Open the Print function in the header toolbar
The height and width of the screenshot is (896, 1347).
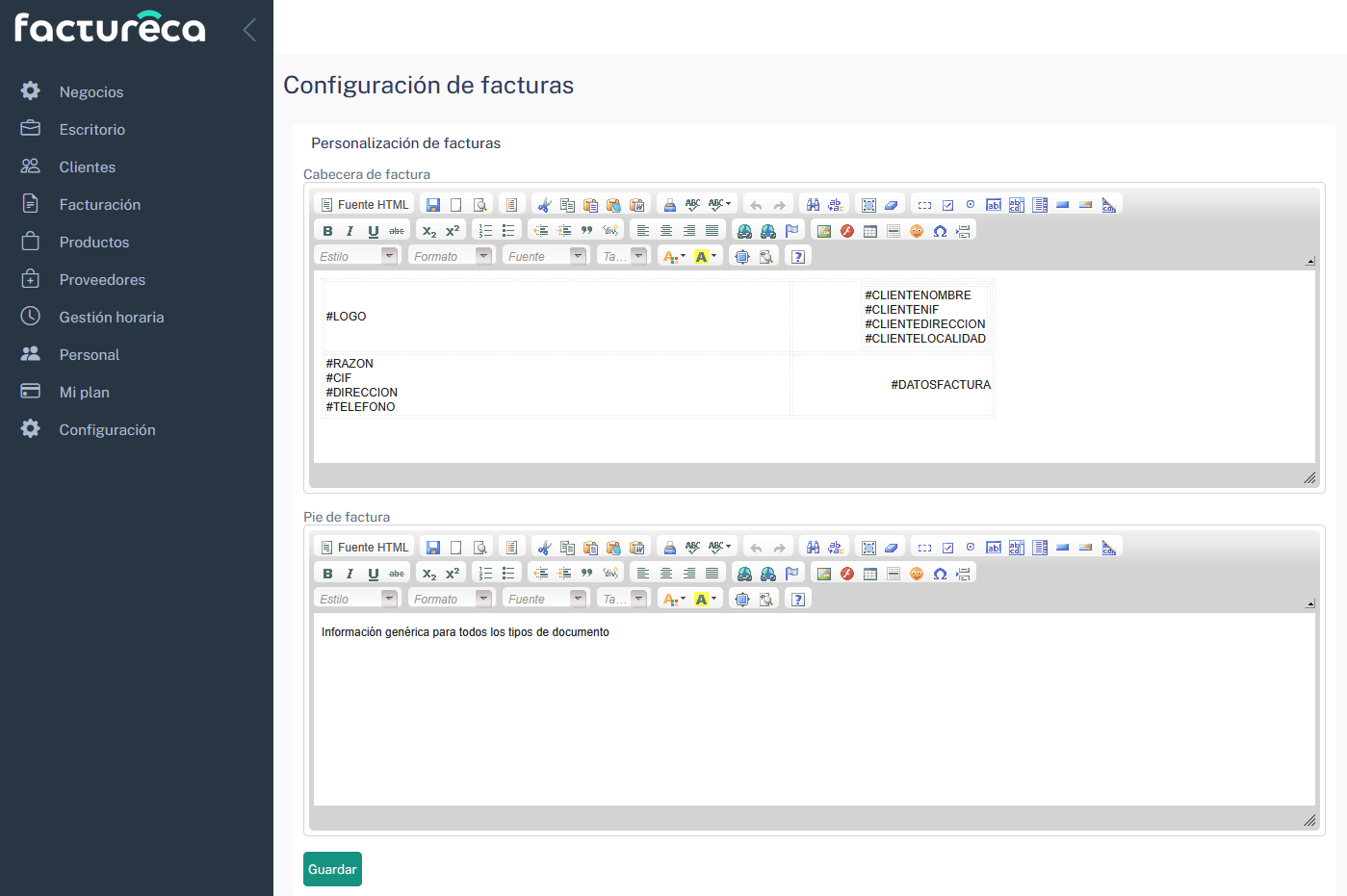669,203
